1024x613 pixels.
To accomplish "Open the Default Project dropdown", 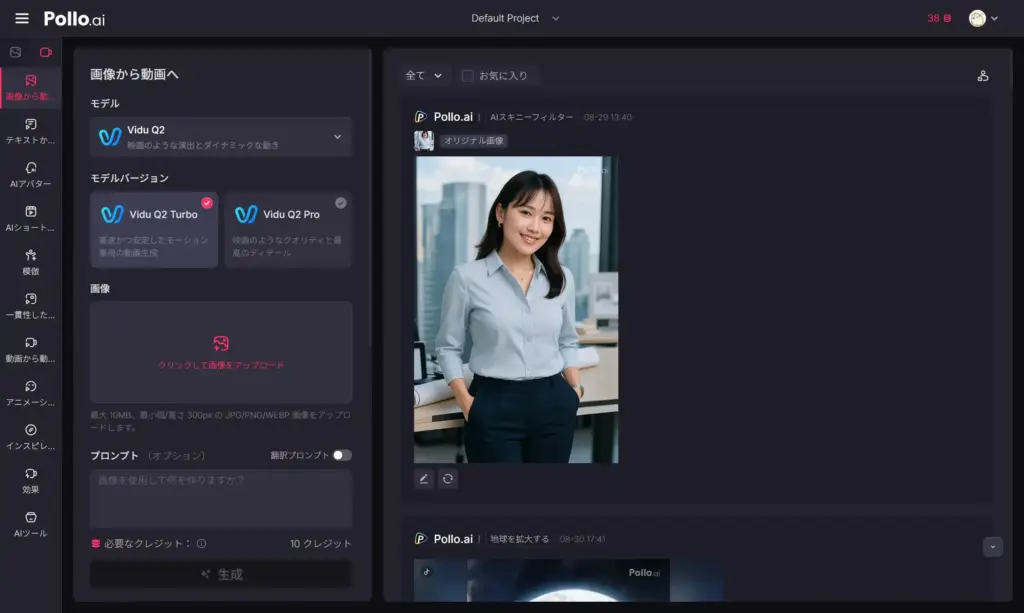I will 515,18.
